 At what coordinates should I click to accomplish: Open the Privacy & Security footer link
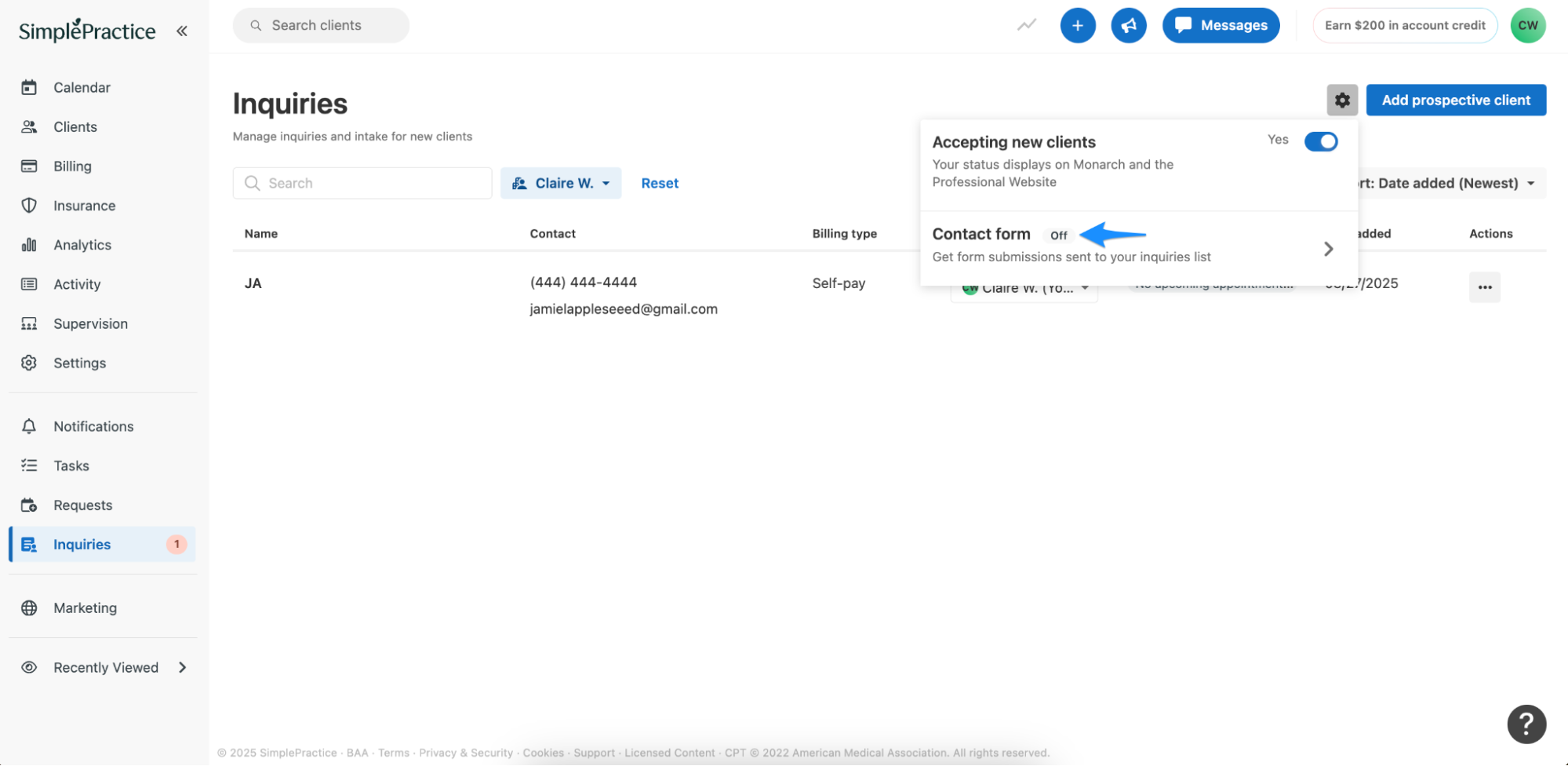pos(466,753)
